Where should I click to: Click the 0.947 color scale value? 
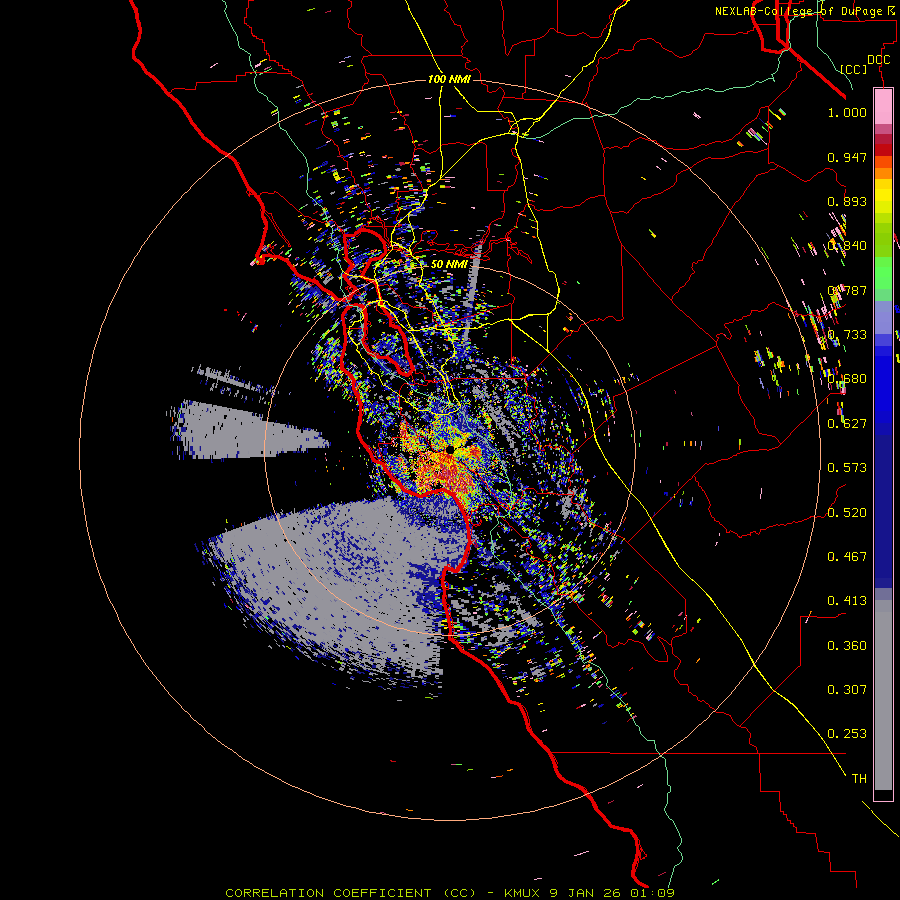click(x=847, y=157)
